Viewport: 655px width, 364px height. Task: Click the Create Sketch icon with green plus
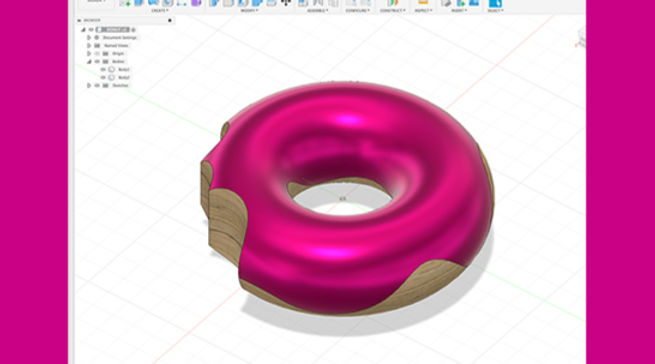pyautogui.click(x=124, y=3)
